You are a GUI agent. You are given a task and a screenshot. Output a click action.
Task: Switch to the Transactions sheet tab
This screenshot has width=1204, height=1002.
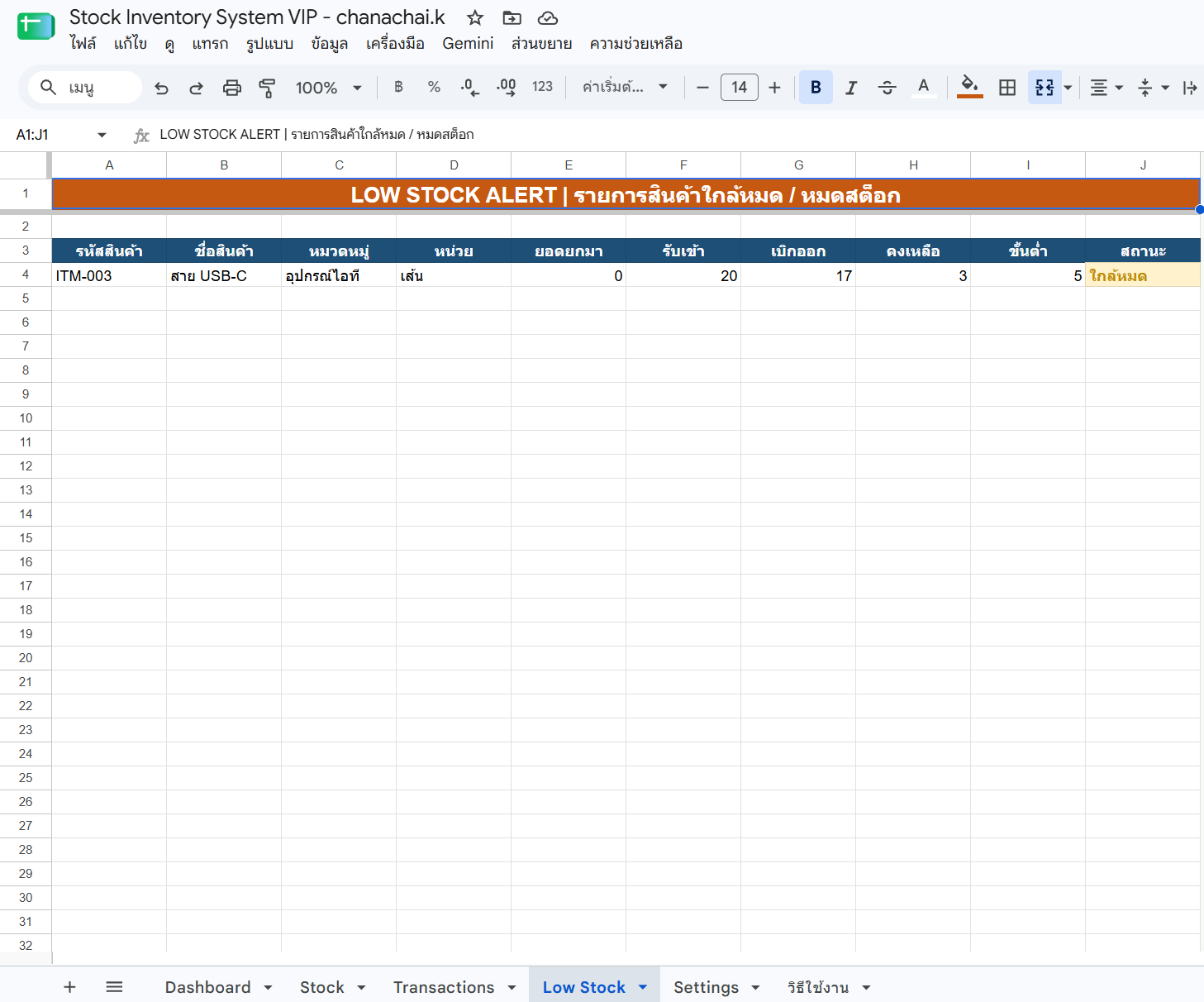tap(444, 987)
